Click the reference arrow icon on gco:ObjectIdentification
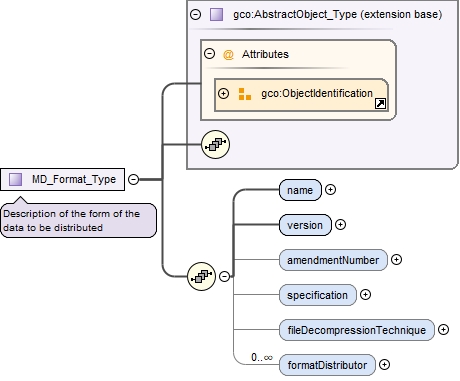This screenshot has height=381, width=460. (380, 104)
